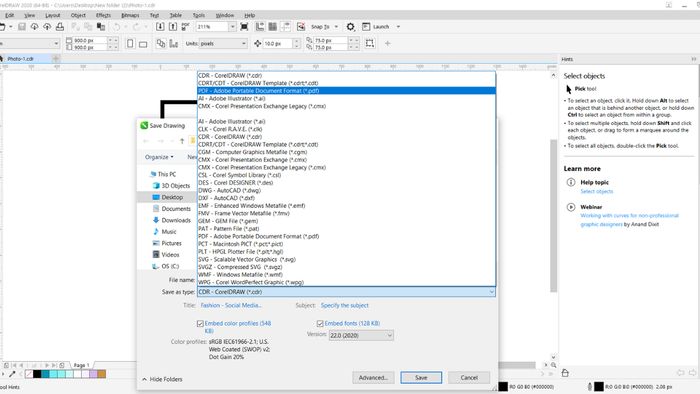Image resolution: width=700 pixels, height=394 pixels.
Task: Toggle the Show rulers icon
Action: 260,27
